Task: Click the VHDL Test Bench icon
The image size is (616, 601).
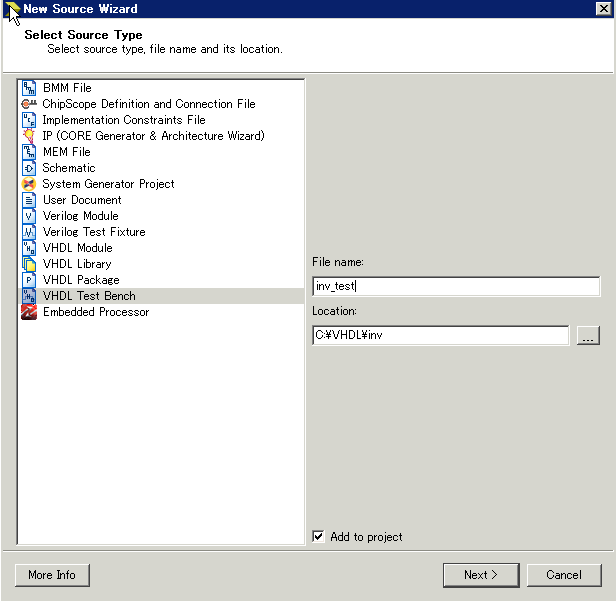Action: coord(29,296)
